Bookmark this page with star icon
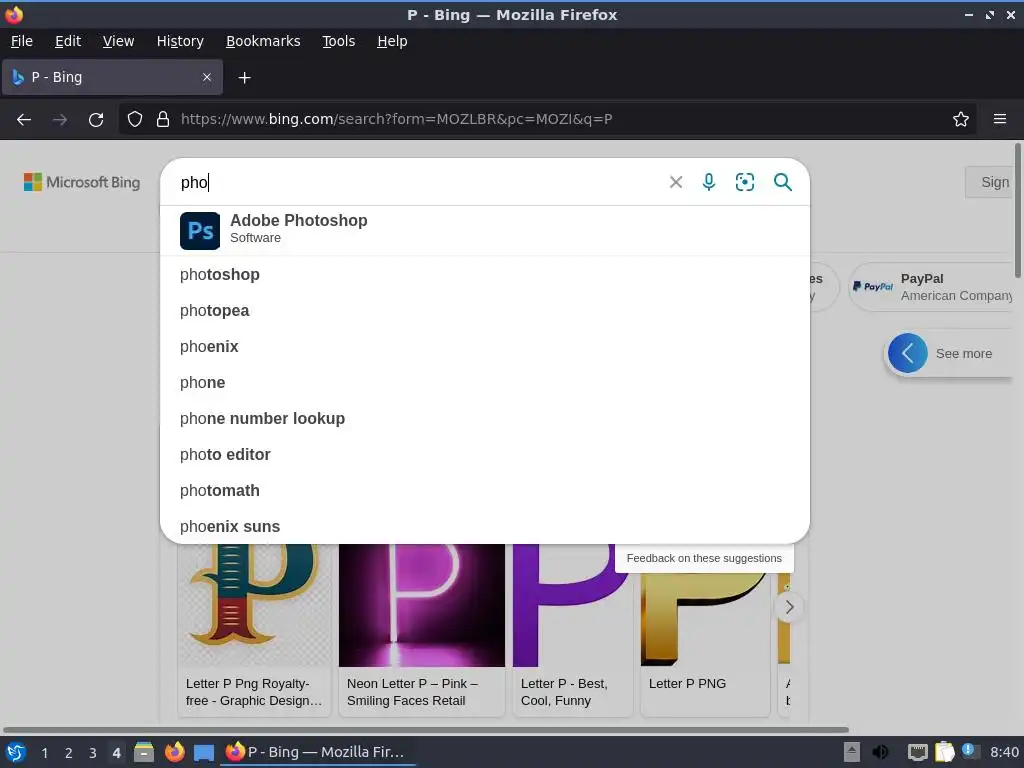The width and height of the screenshot is (1024, 768). coord(961,120)
